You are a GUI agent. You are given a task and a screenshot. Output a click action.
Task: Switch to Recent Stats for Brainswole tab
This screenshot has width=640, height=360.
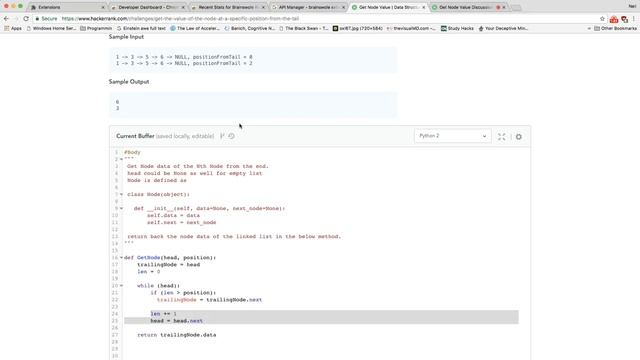228,7
